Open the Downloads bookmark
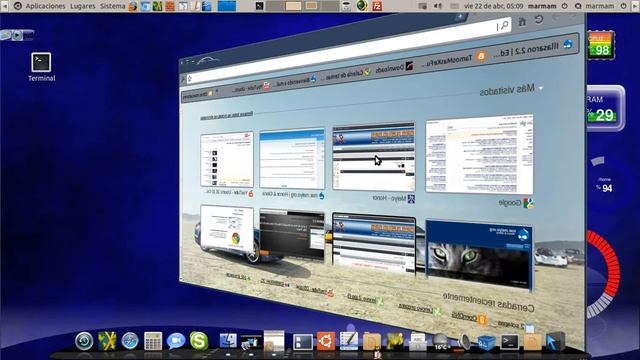The height and width of the screenshot is (360, 640). point(395,68)
